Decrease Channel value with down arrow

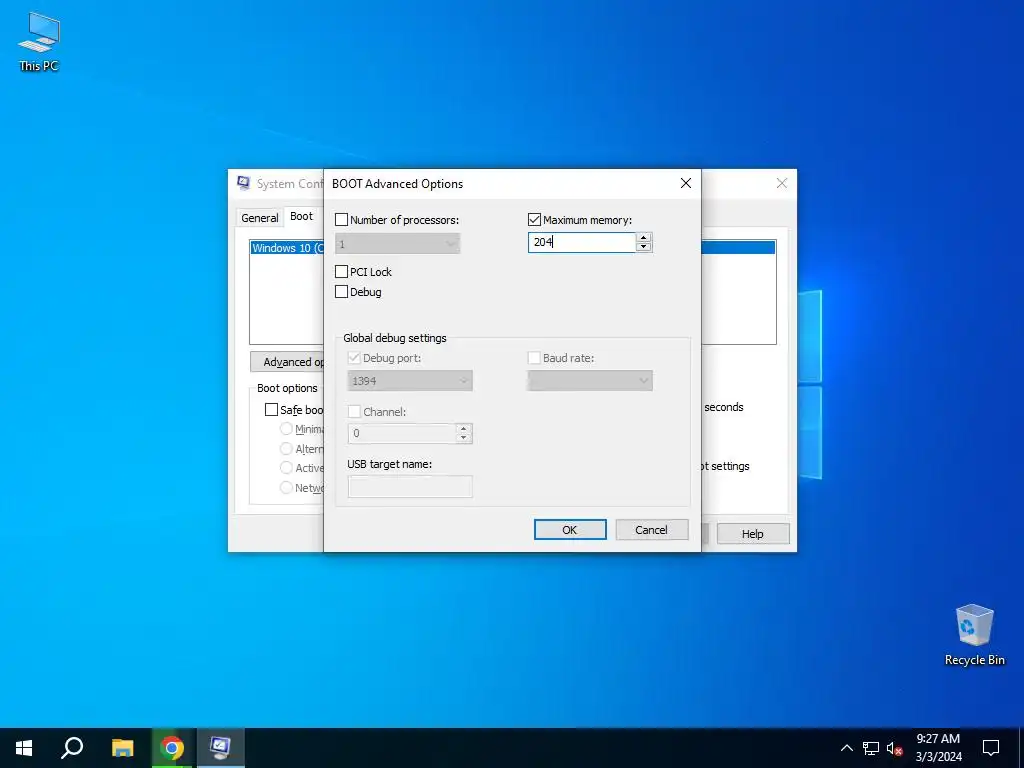[464, 438]
